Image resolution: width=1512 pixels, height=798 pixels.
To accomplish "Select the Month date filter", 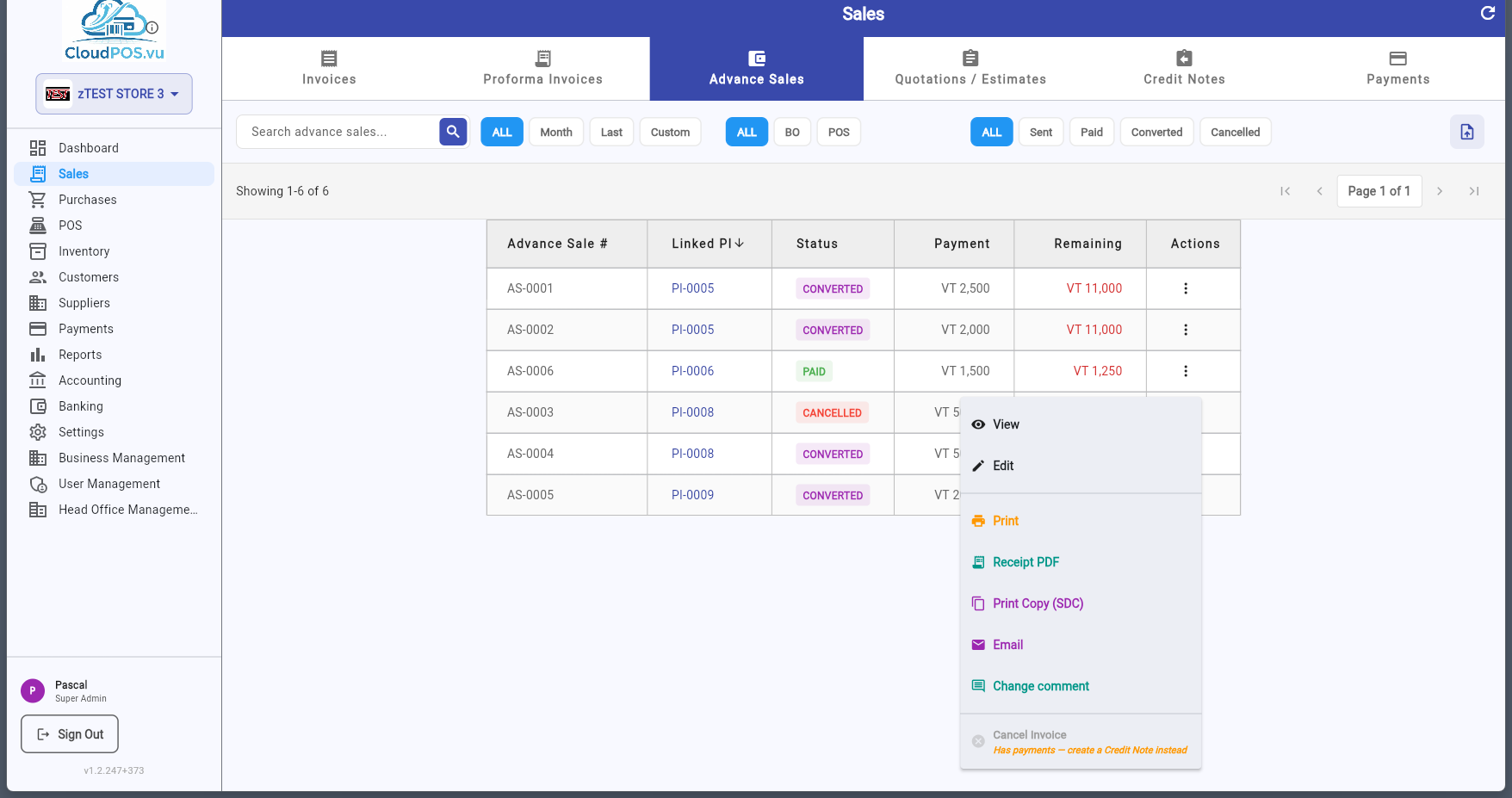I will (556, 132).
